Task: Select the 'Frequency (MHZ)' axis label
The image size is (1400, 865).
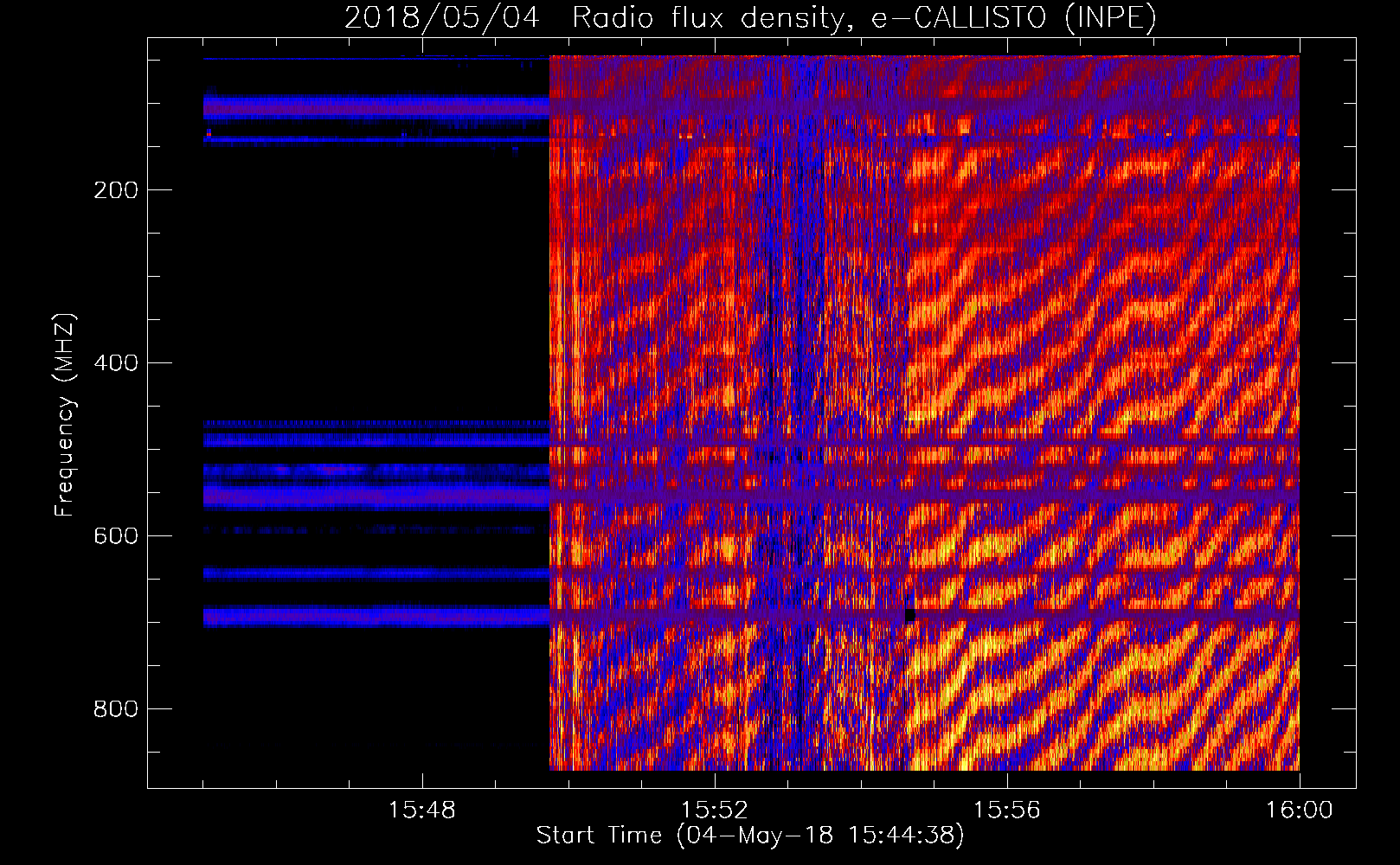Action: [65, 415]
